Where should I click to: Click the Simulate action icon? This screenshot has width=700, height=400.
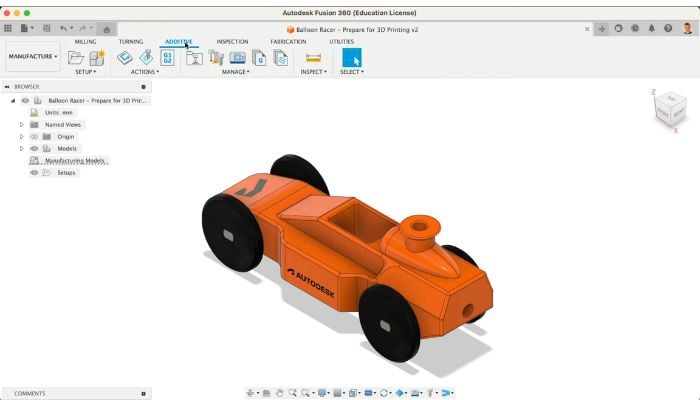[x=146, y=58]
